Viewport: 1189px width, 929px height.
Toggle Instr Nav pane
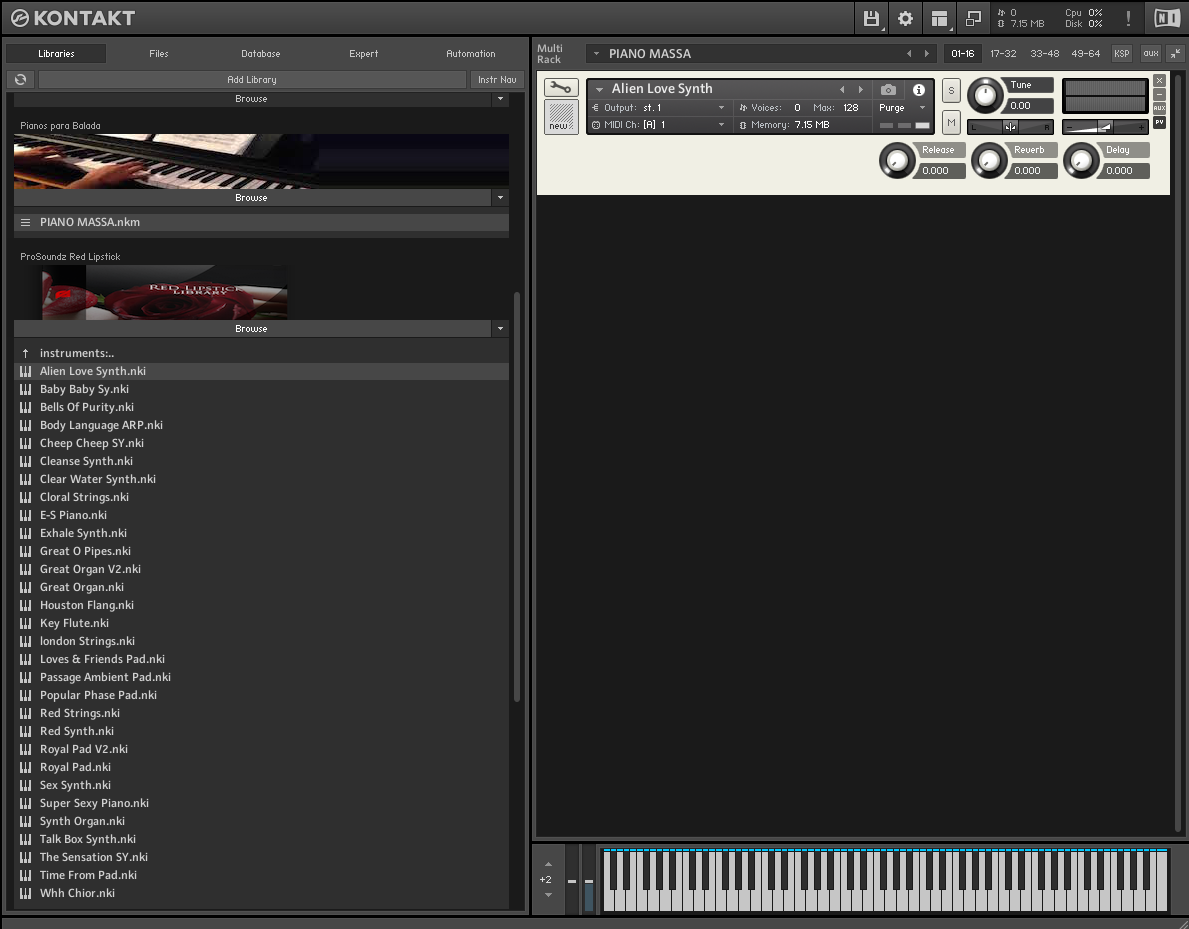pos(497,80)
